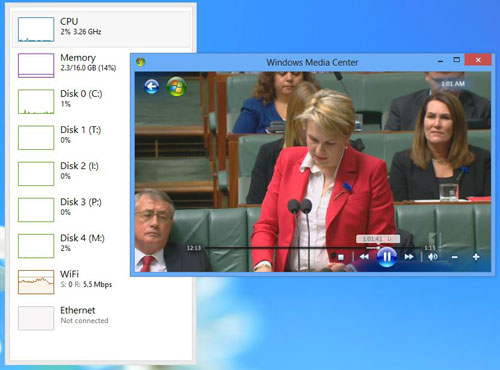Select the CPU performance entry

(101, 29)
